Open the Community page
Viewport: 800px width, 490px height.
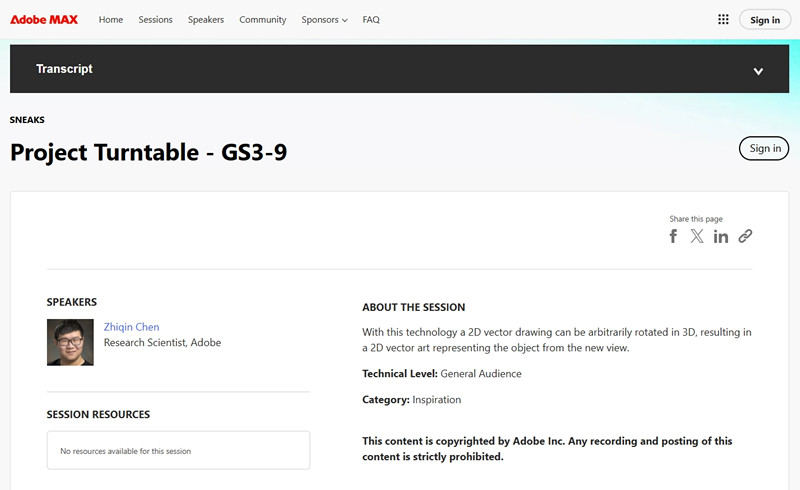pyautogui.click(x=263, y=19)
